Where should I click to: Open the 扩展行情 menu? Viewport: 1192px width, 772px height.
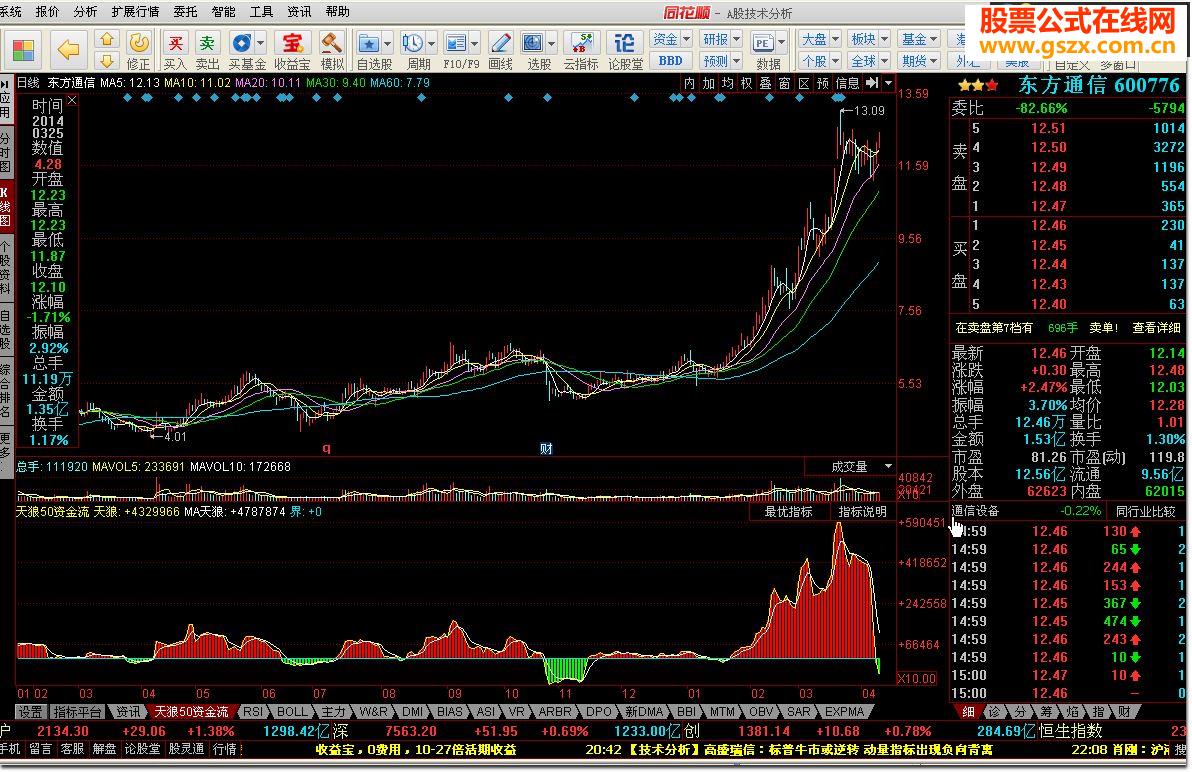(x=135, y=11)
